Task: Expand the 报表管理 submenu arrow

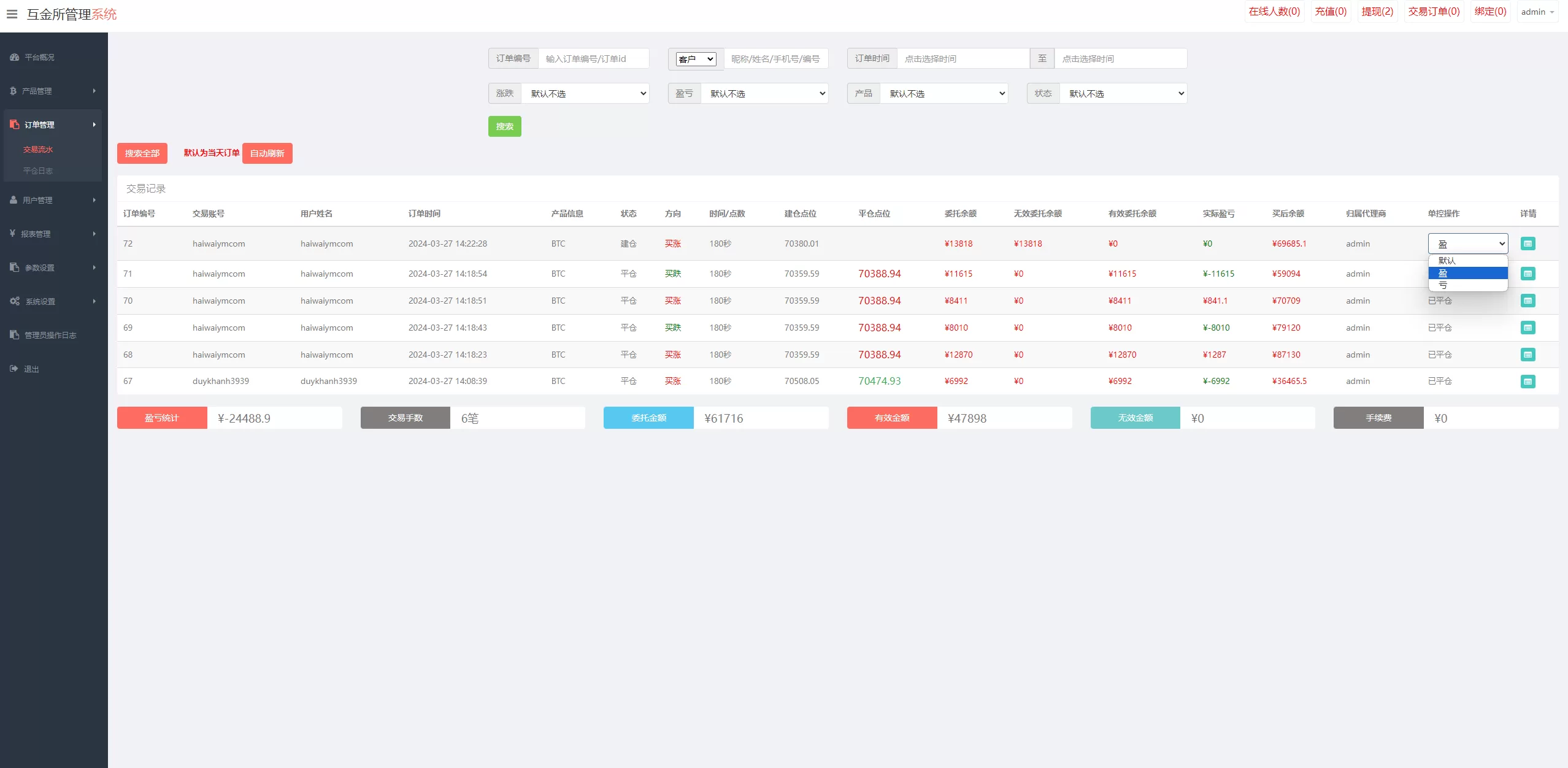Action: (x=94, y=234)
